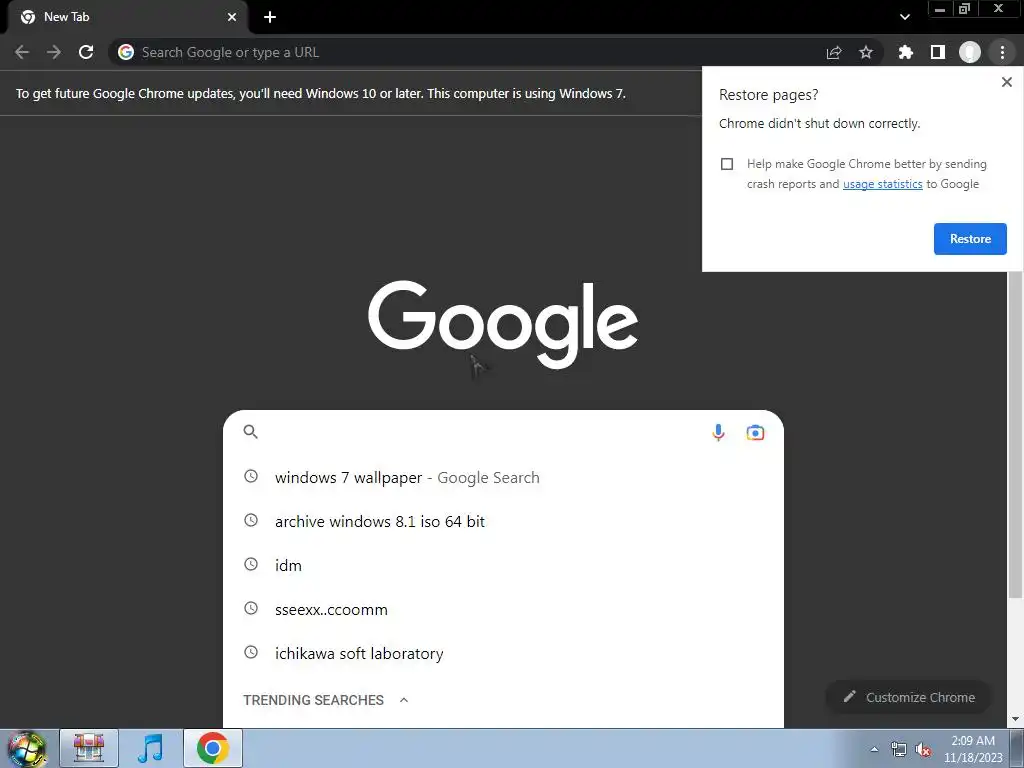Open the Extensions puzzle icon

click(905, 52)
